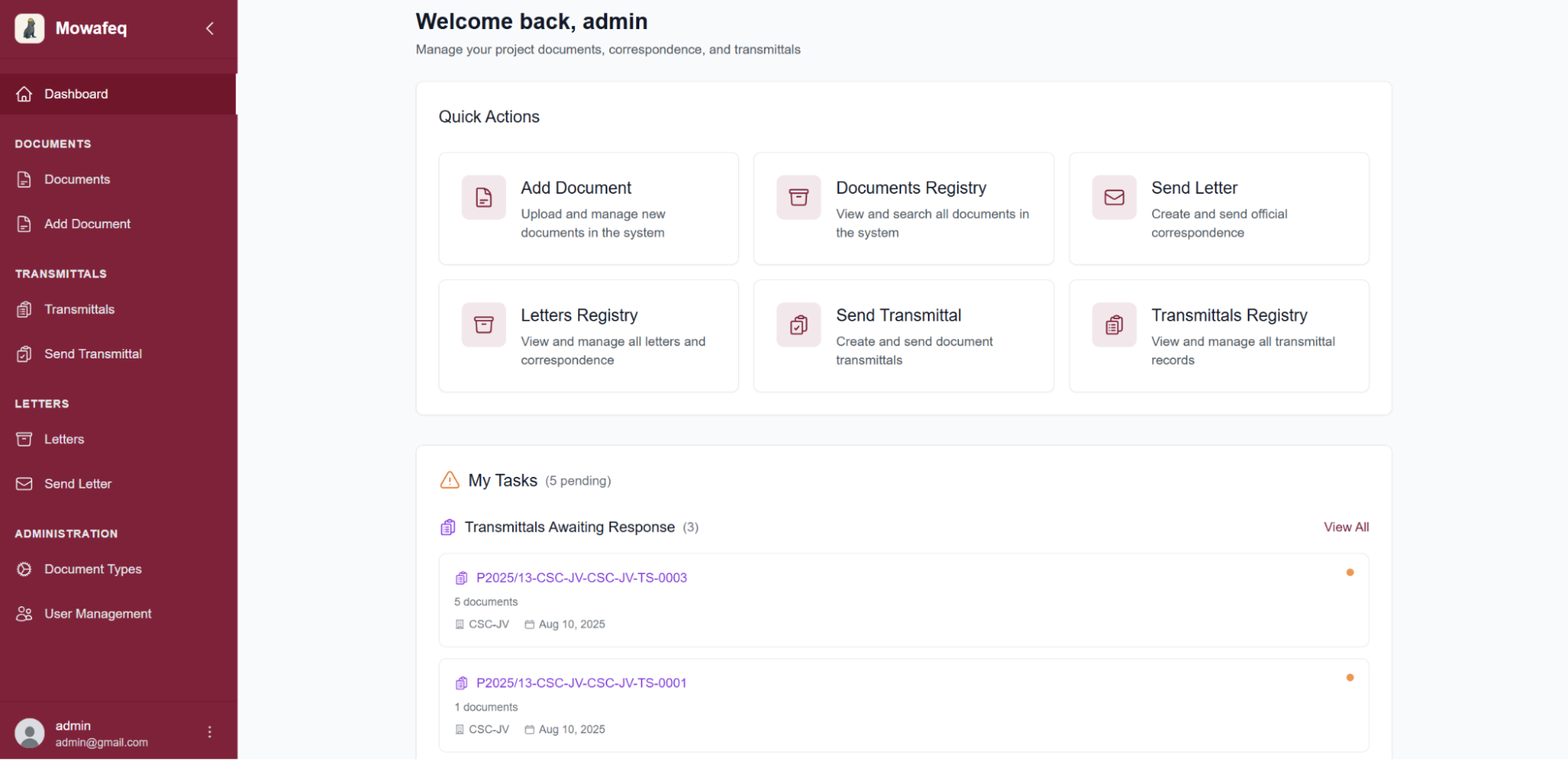Click the warning triangle beside My Tasks
Screen dimensions: 1568x760
click(449, 480)
